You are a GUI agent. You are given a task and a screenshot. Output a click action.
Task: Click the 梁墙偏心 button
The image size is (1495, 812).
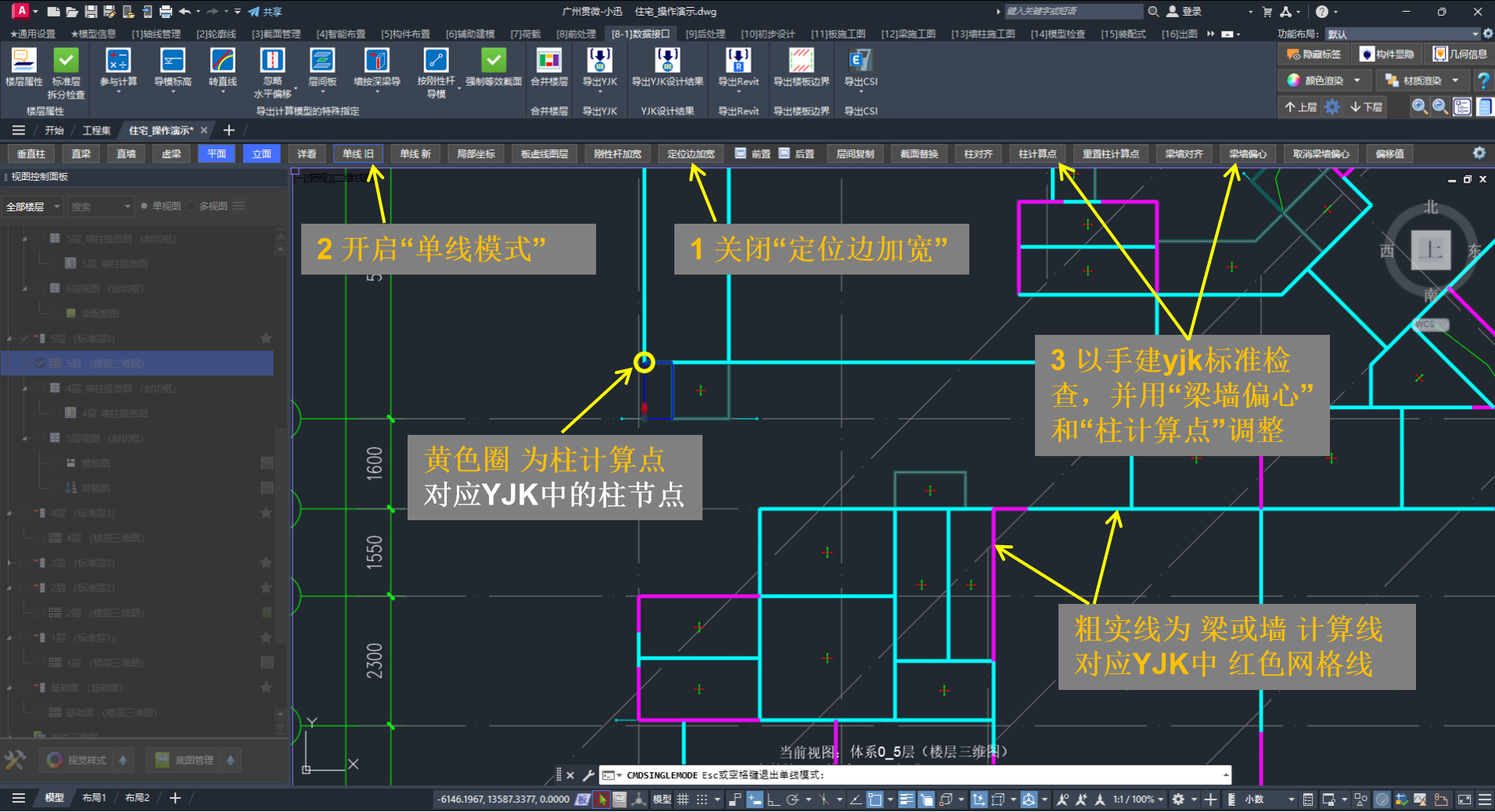click(x=1248, y=154)
